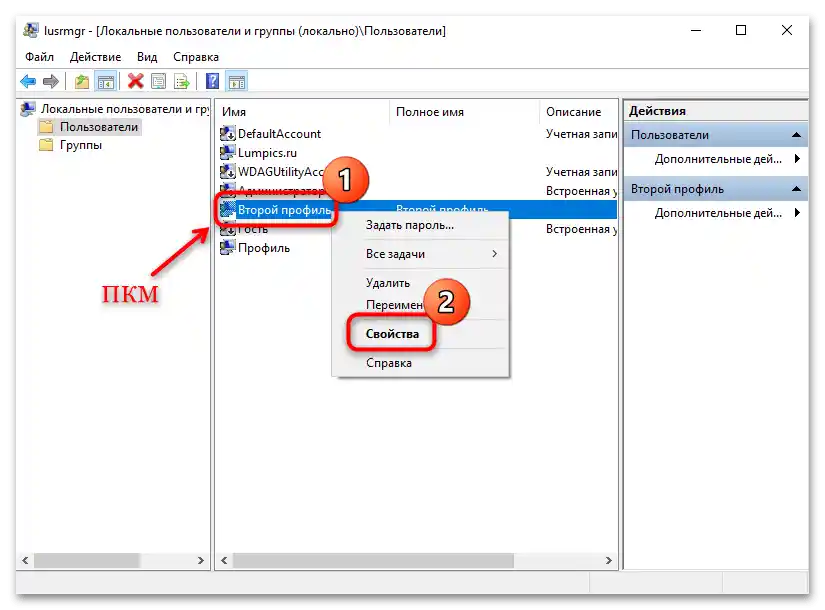Click the tree pane horizontal scrollbar thumb
Image resolution: width=825 pixels, height=610 pixels.
coord(87,561)
